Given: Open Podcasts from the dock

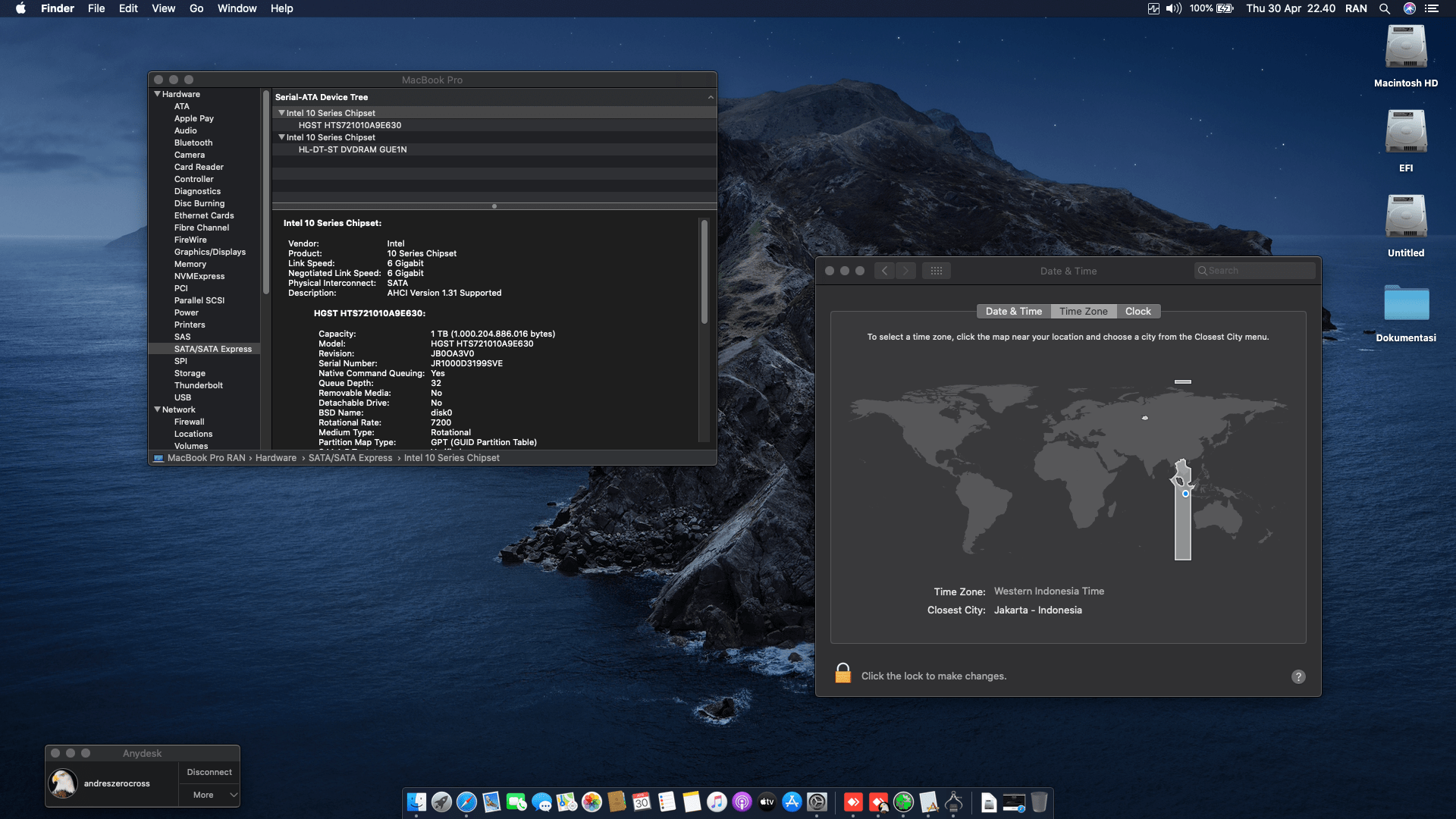Looking at the screenshot, I should coord(742,802).
